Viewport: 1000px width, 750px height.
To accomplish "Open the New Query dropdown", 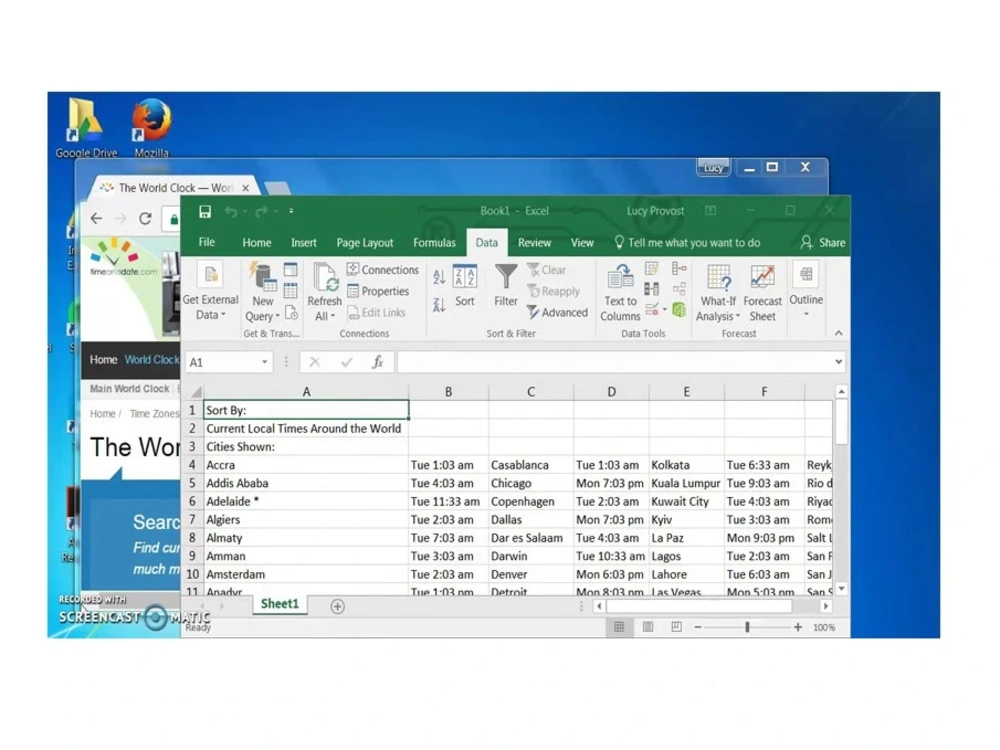I will pyautogui.click(x=262, y=291).
